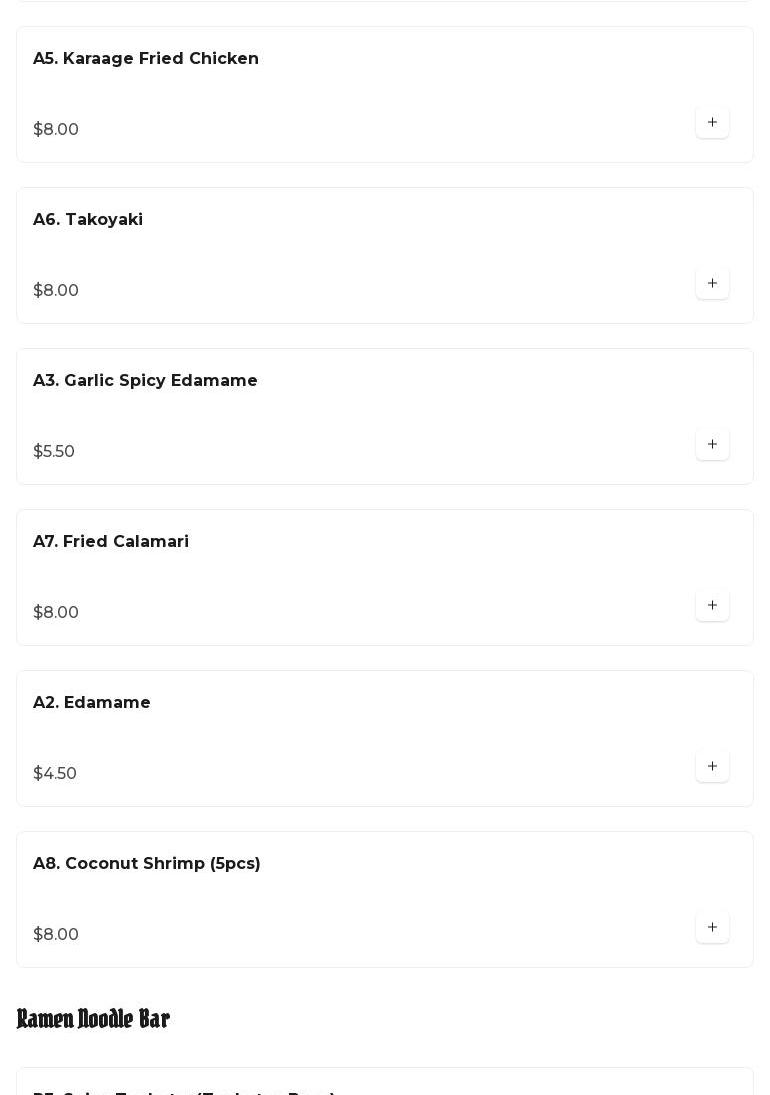
Task: Add A7. Fried Calamari via plus icon
Action: click(712, 606)
